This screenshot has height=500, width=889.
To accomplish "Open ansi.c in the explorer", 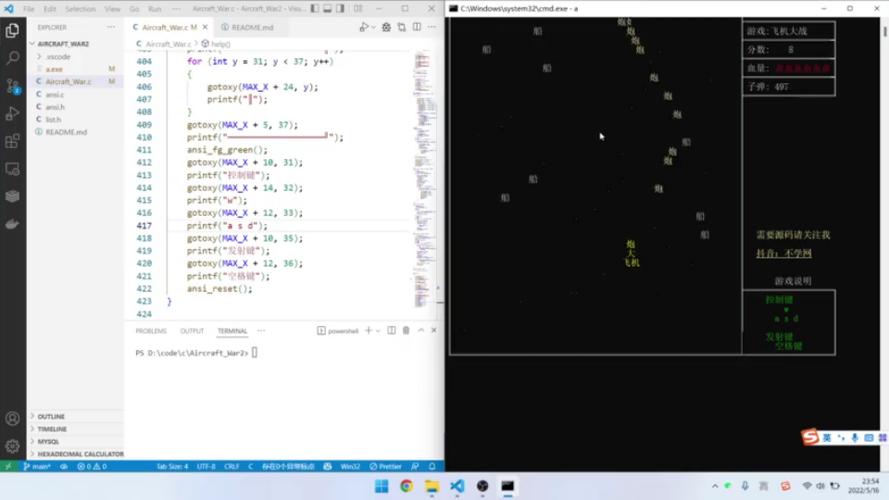I will pos(75,95).
